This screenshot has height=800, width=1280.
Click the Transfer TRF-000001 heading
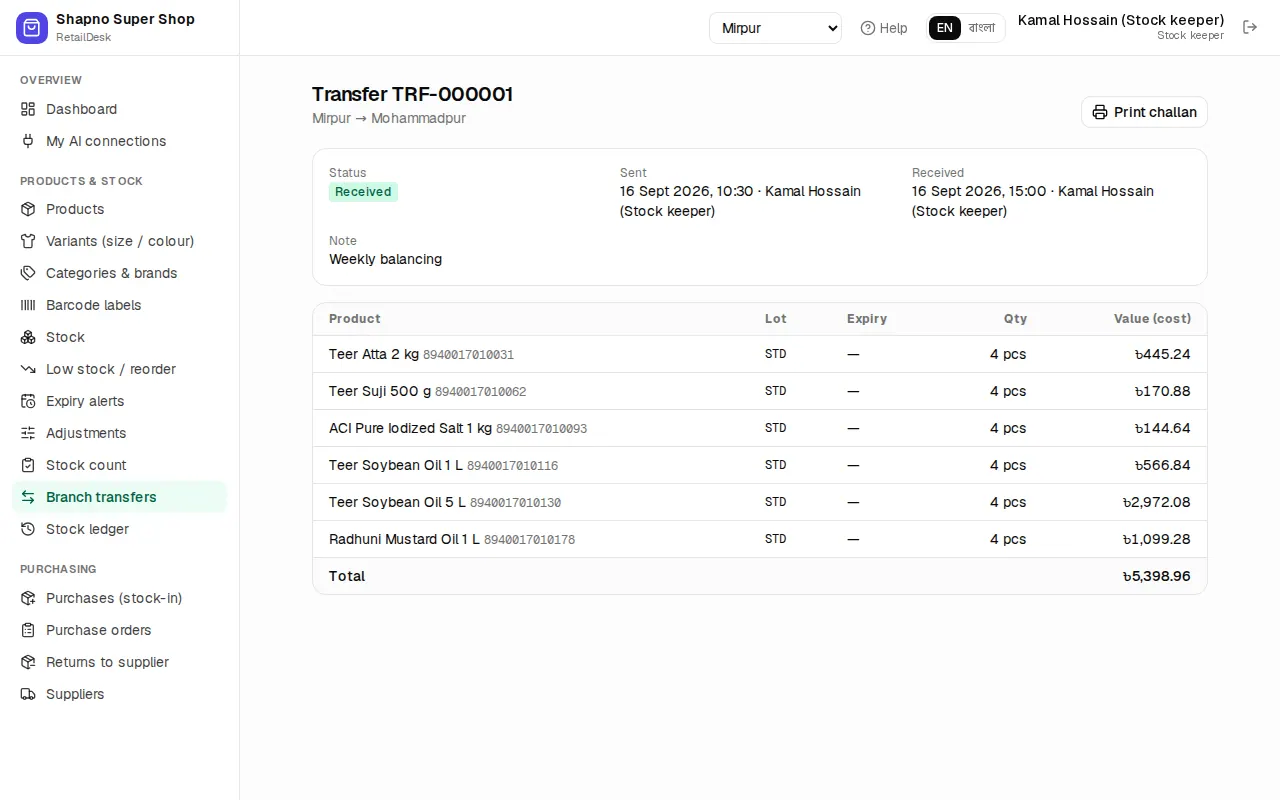pos(412,94)
